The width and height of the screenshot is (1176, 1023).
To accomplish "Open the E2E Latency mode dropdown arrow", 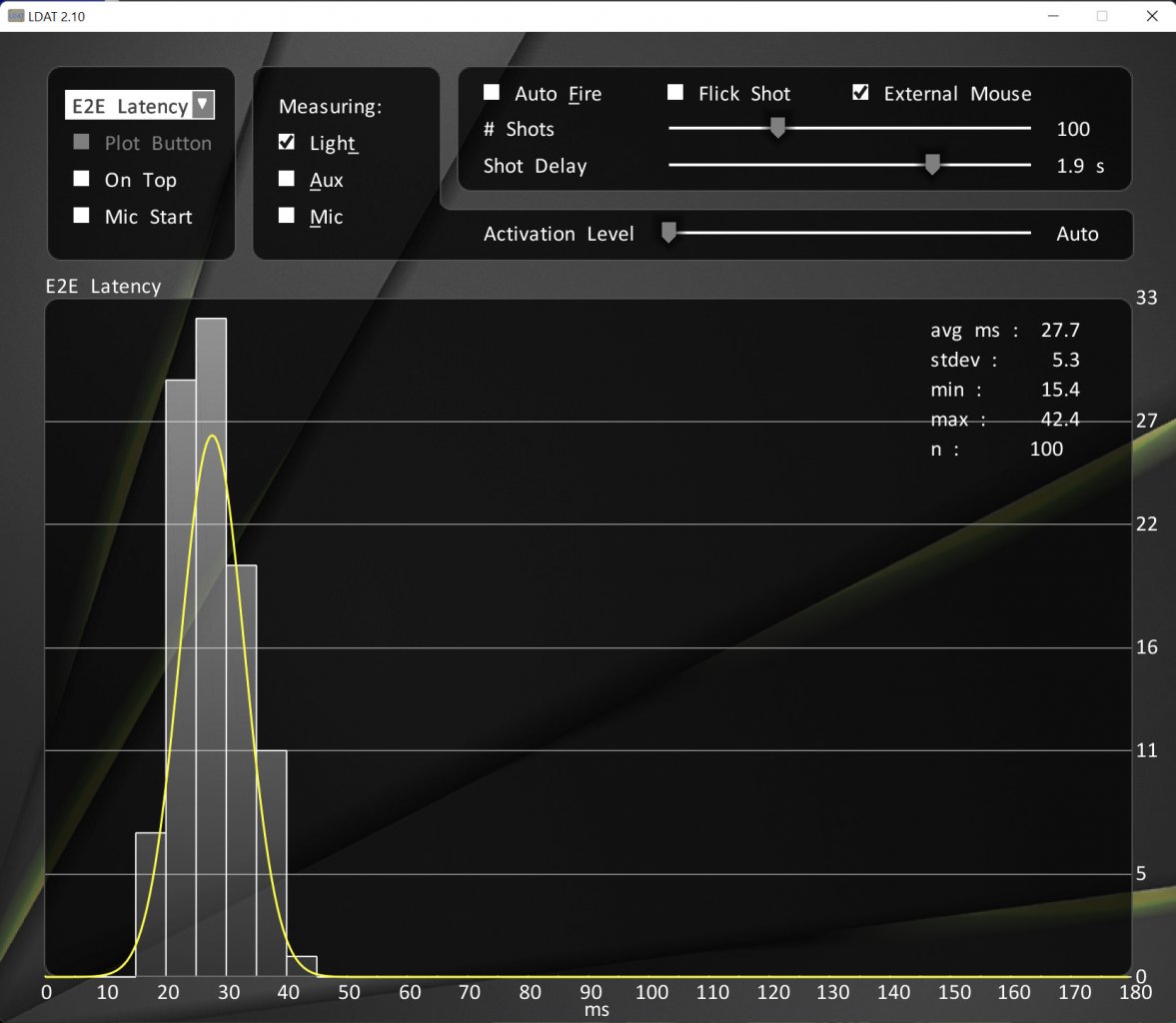I will click(x=203, y=104).
